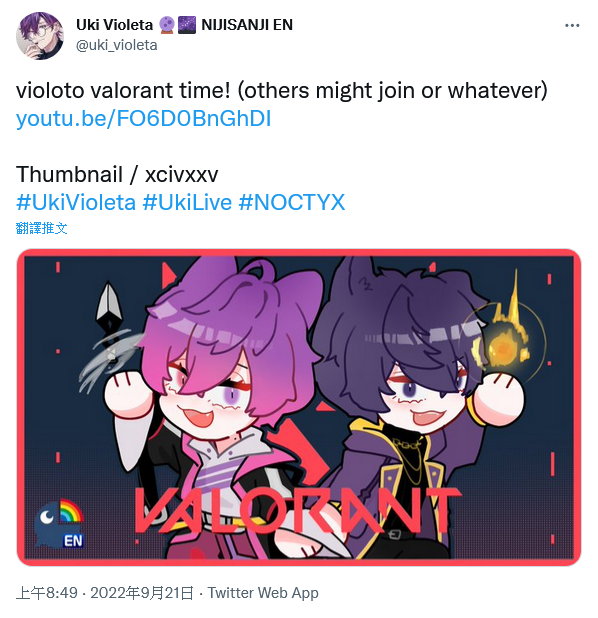The width and height of the screenshot is (598, 618).
Task: Click the Twitter Web App source label
Action: pyautogui.click(x=263, y=593)
